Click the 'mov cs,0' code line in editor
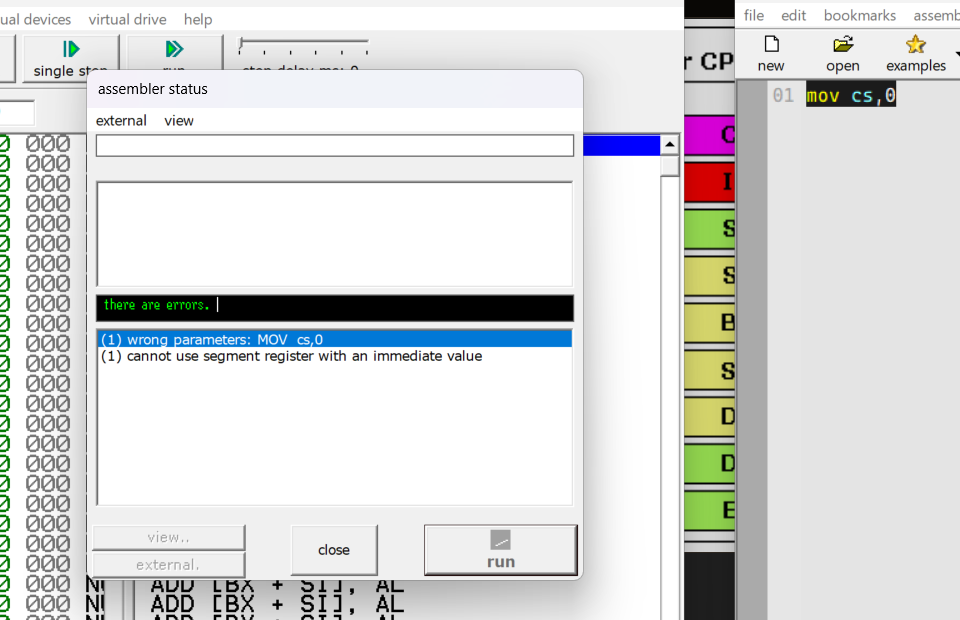The height and width of the screenshot is (620, 960). (x=850, y=95)
